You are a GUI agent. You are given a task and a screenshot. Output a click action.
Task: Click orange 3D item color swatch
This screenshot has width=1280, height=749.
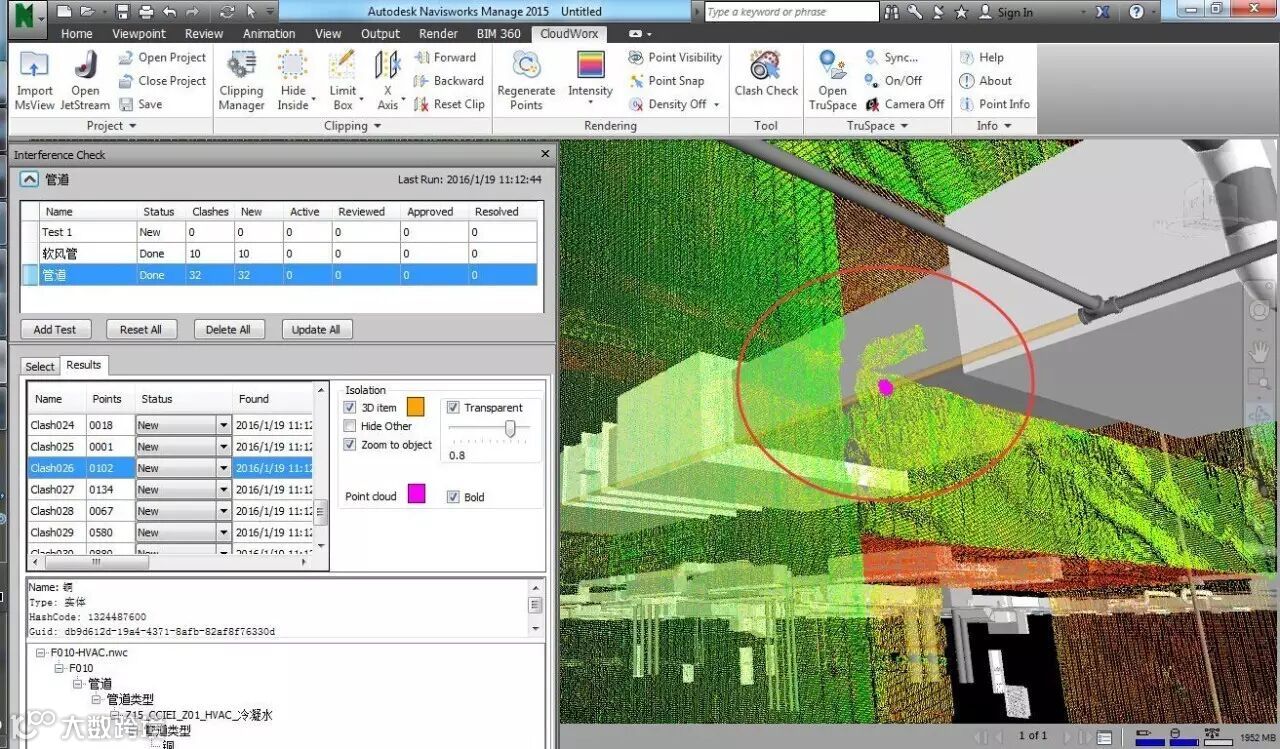click(415, 407)
